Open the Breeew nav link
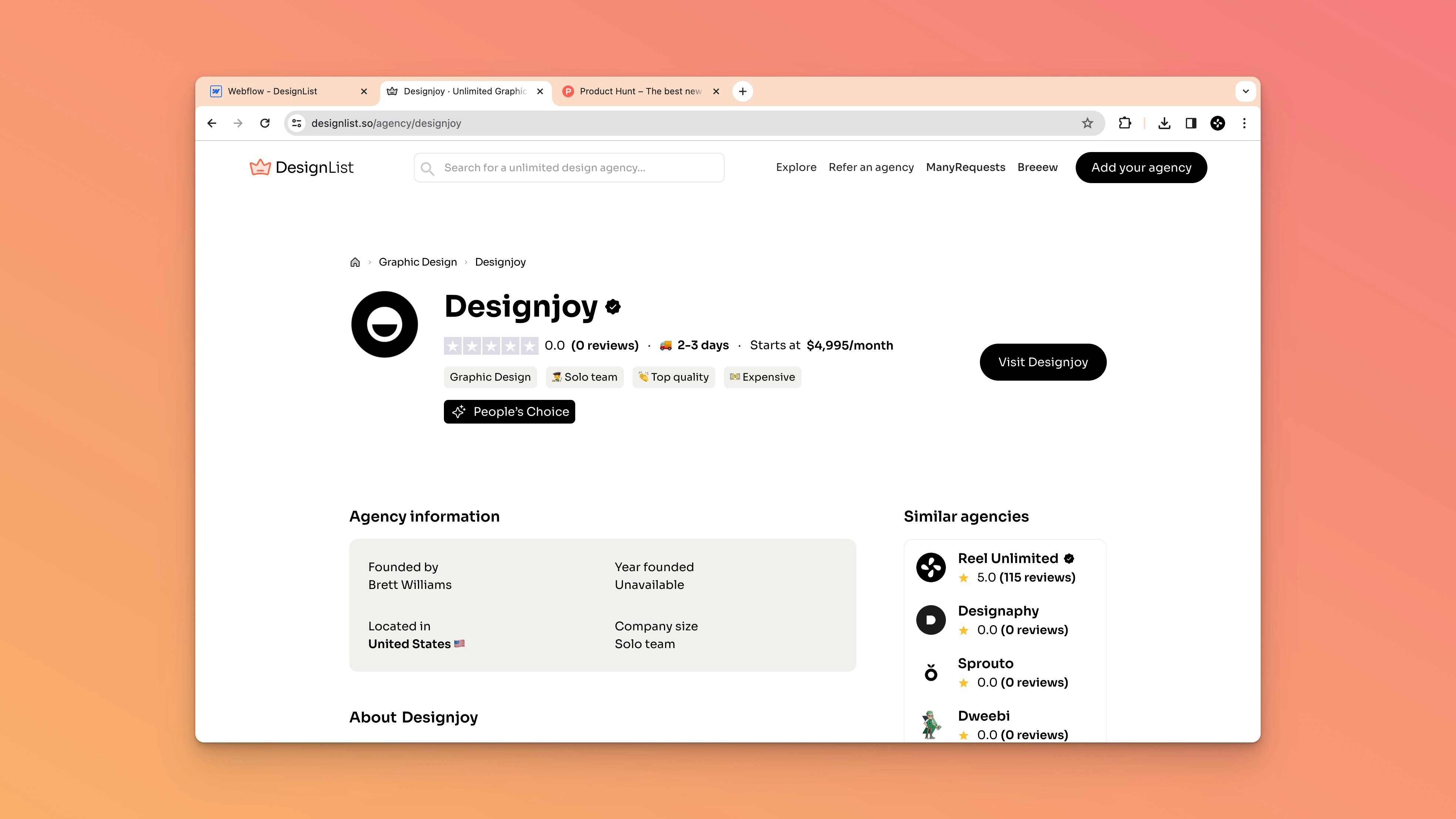 [x=1037, y=167]
